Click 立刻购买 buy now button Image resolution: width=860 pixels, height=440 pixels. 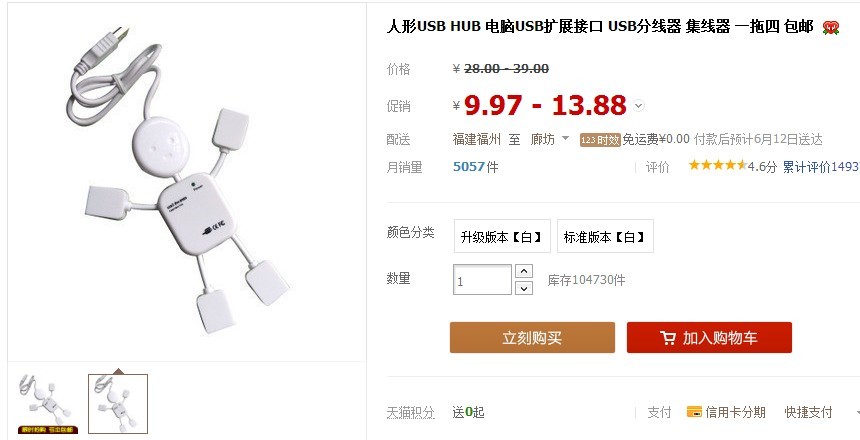click(x=532, y=337)
